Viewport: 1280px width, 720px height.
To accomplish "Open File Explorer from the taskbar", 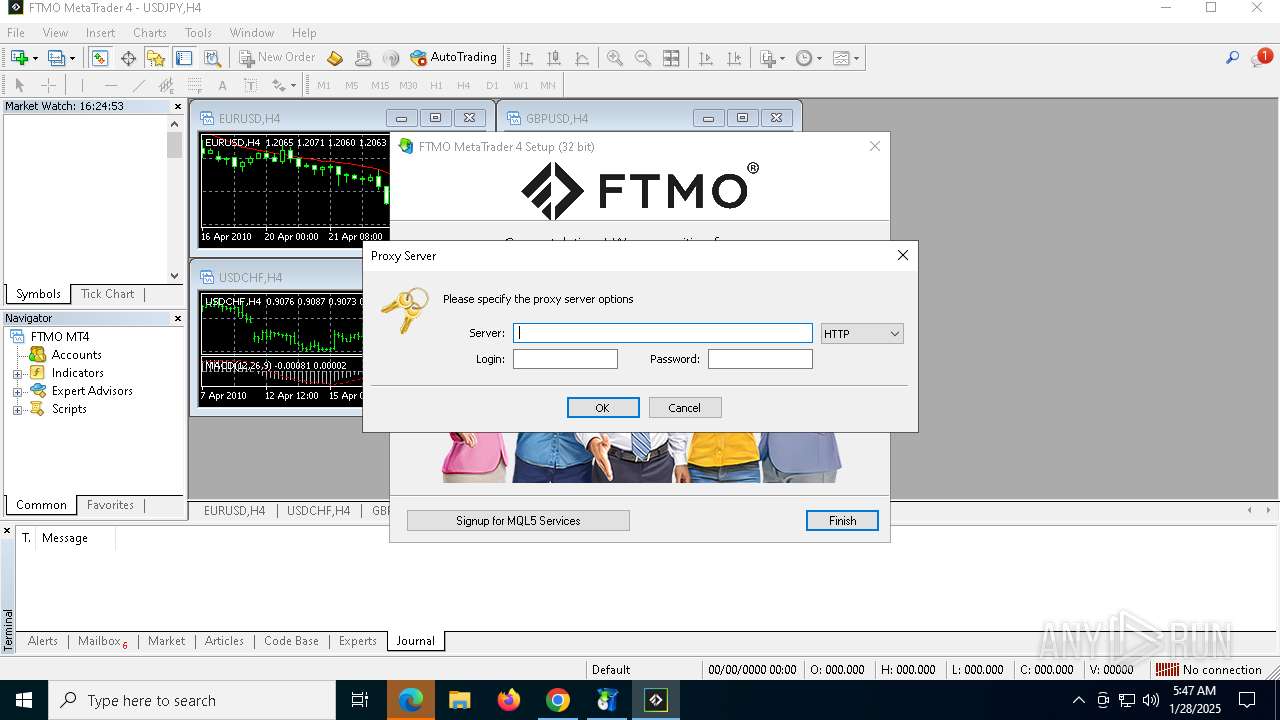I will (459, 700).
